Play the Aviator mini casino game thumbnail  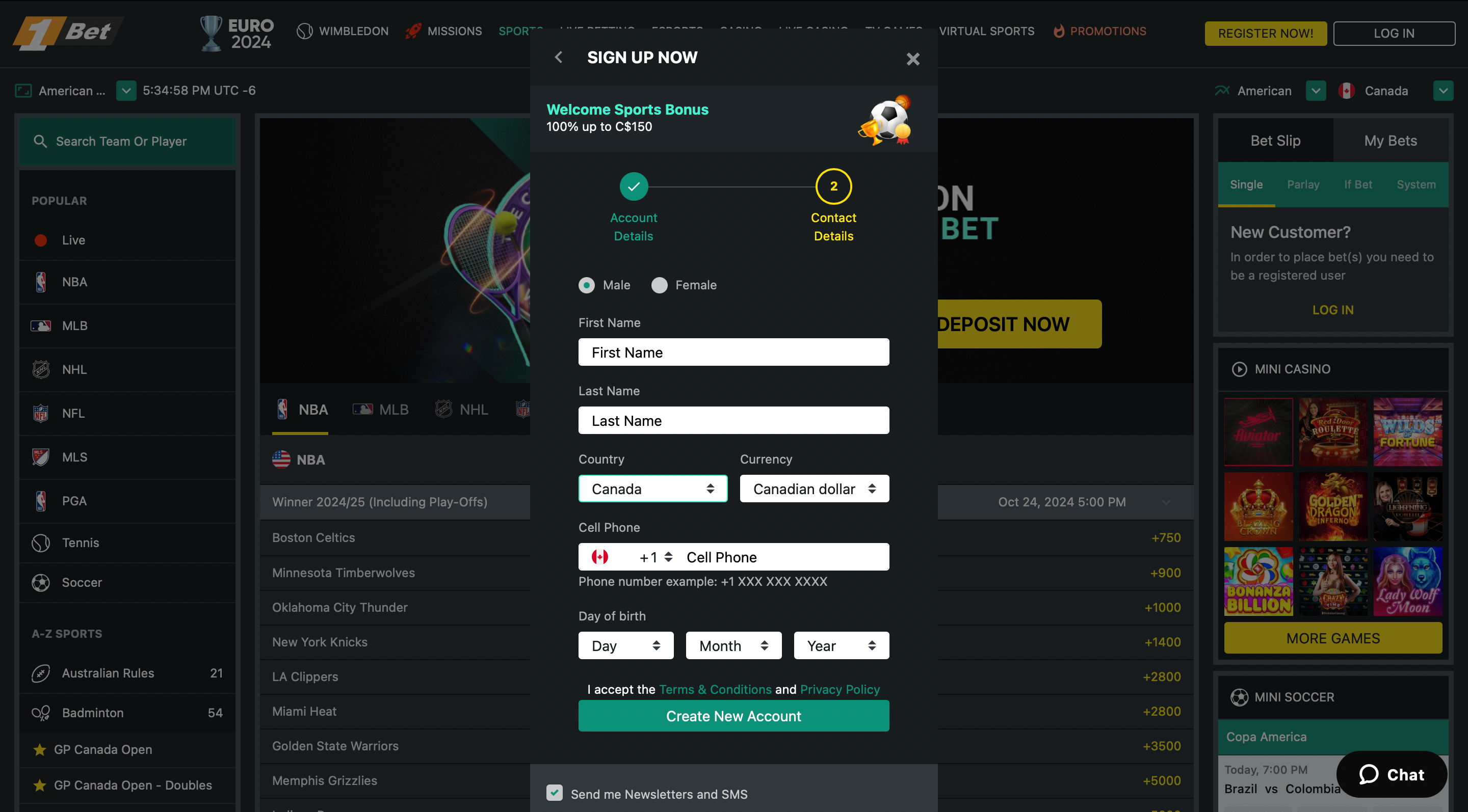coord(1259,431)
